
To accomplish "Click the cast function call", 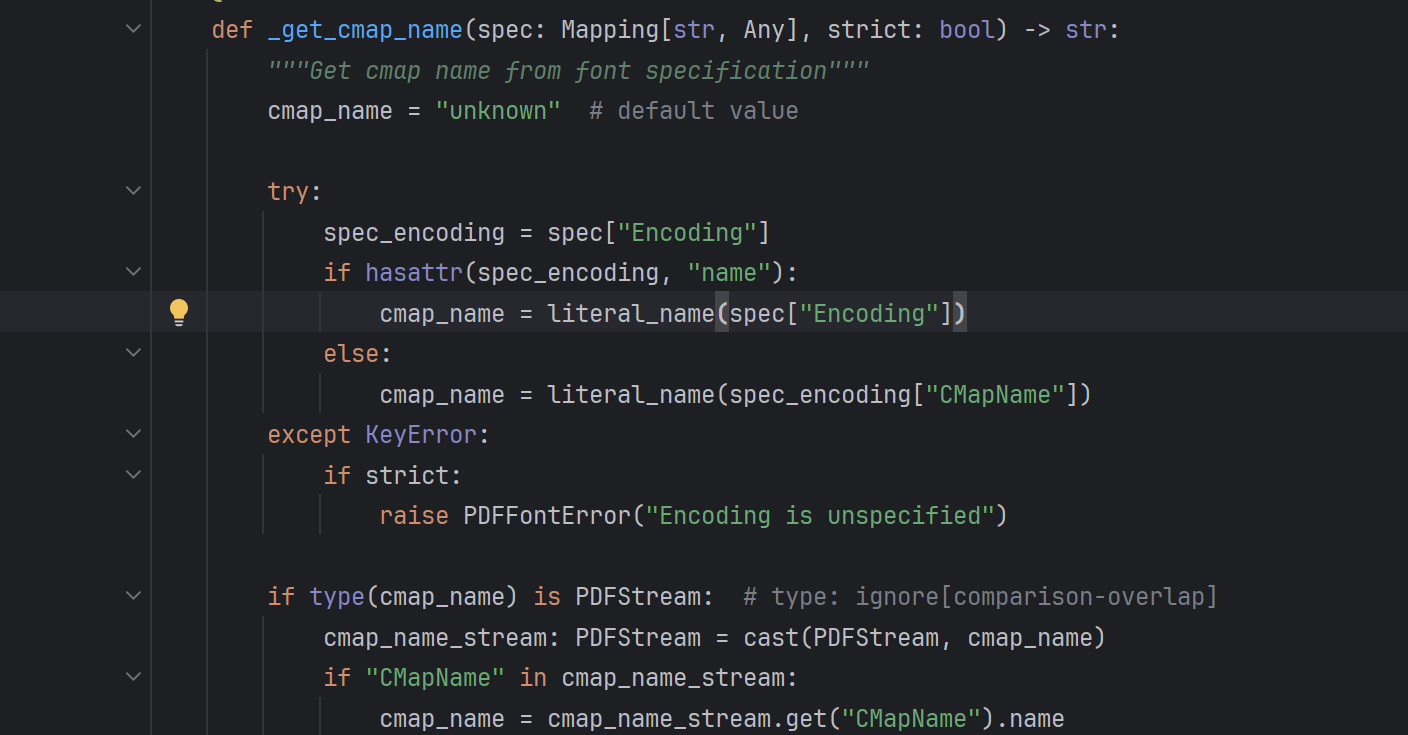I will point(771,638).
